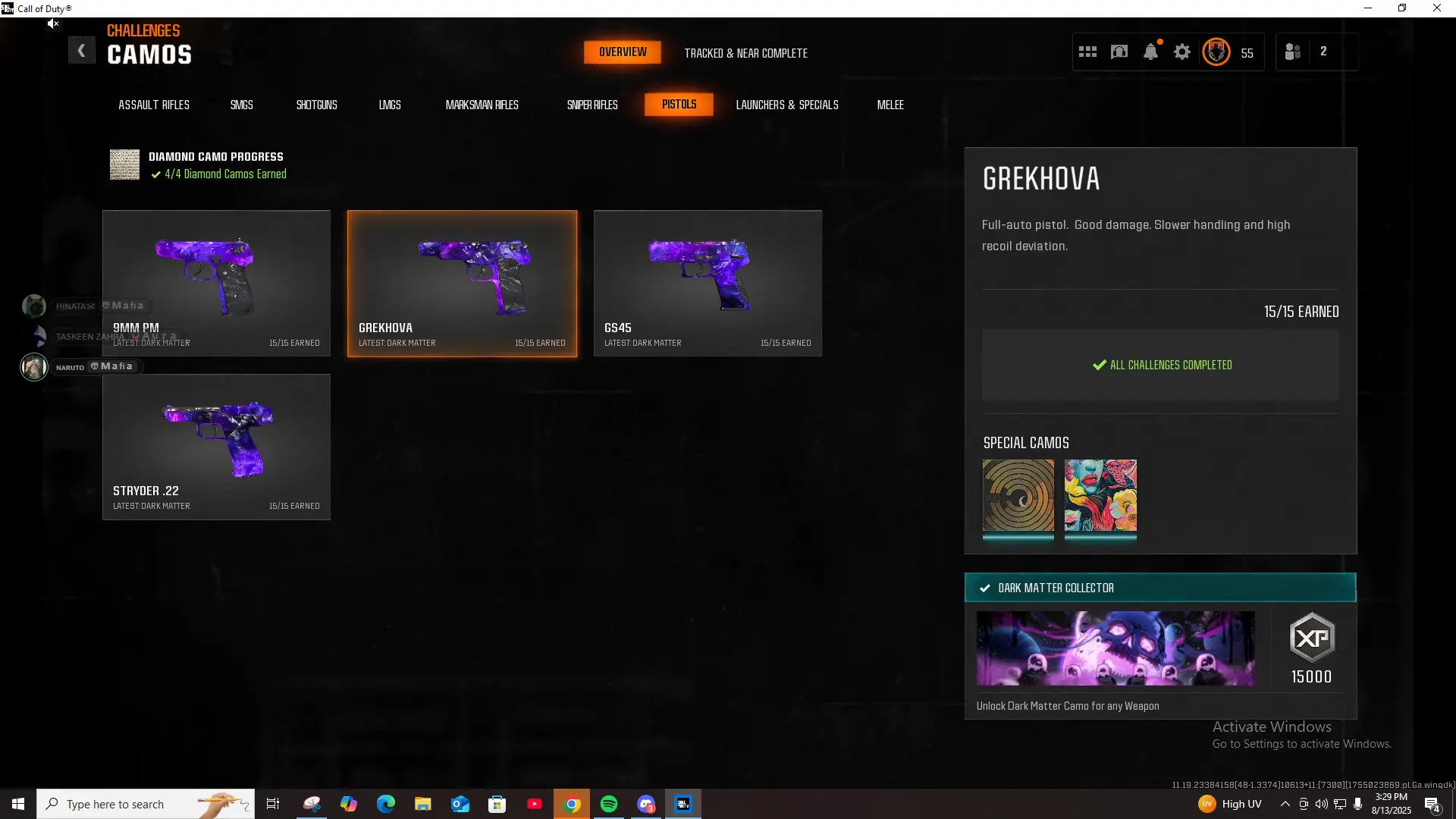Switch to Assault Rifles tab

pos(154,105)
